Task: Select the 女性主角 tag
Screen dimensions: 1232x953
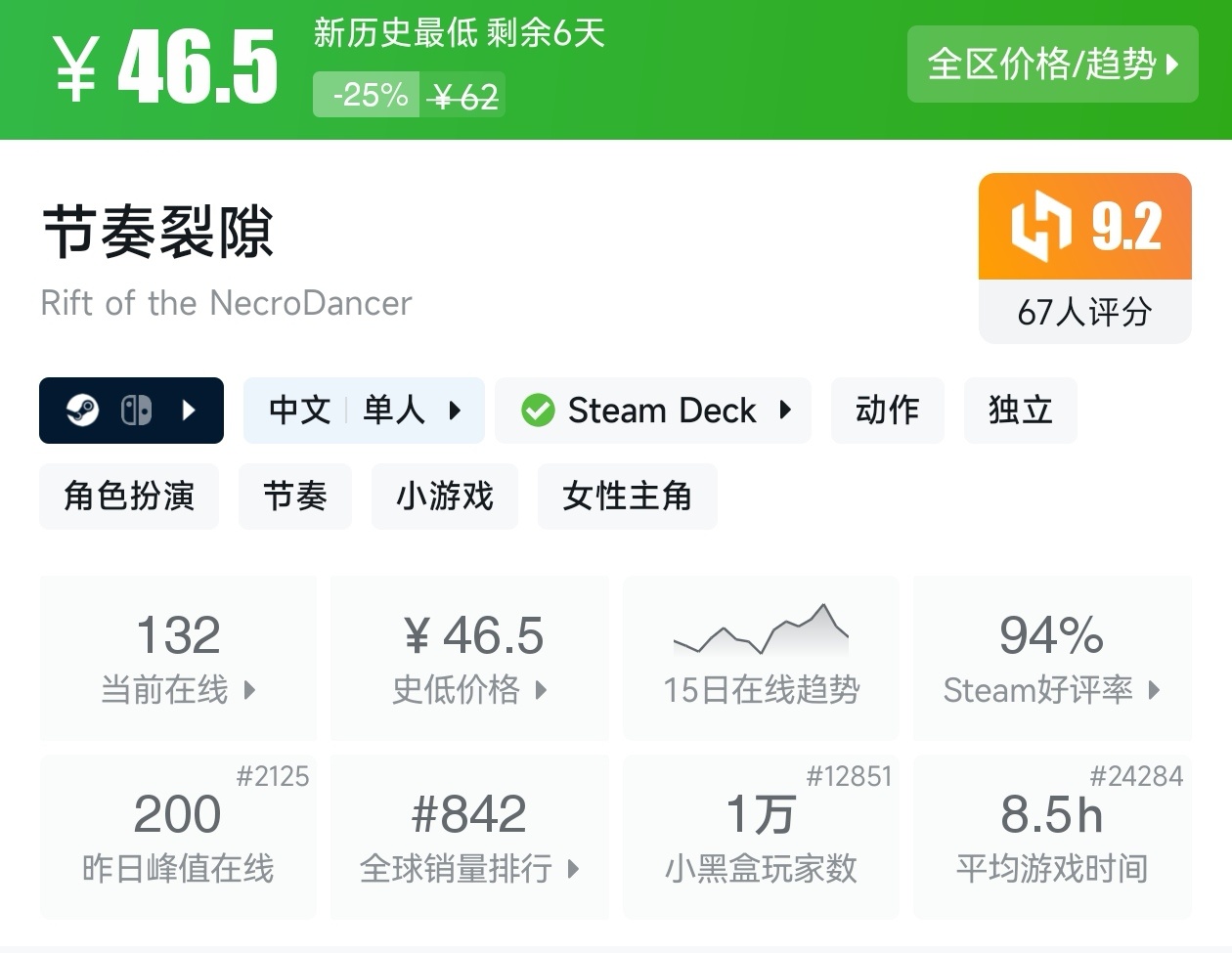Action: pos(627,497)
